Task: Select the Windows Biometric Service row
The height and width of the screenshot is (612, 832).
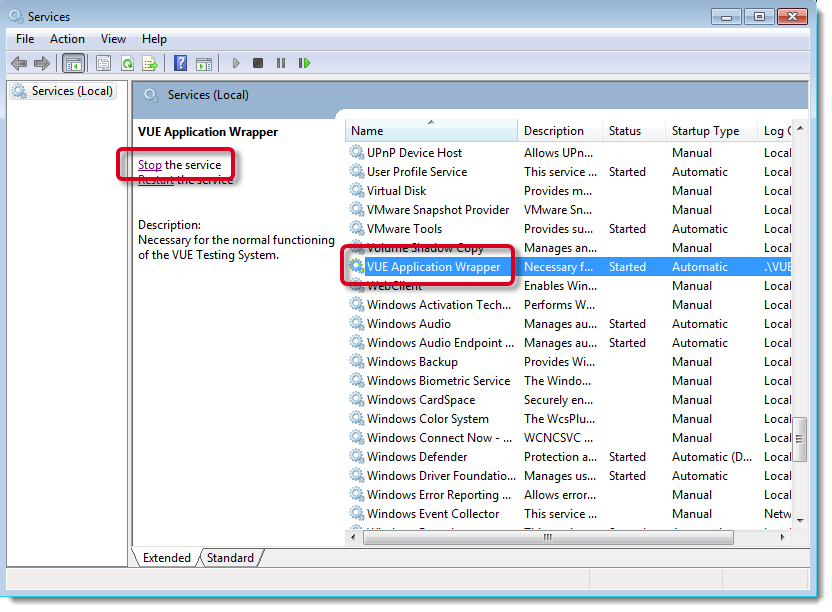Action: (x=569, y=381)
